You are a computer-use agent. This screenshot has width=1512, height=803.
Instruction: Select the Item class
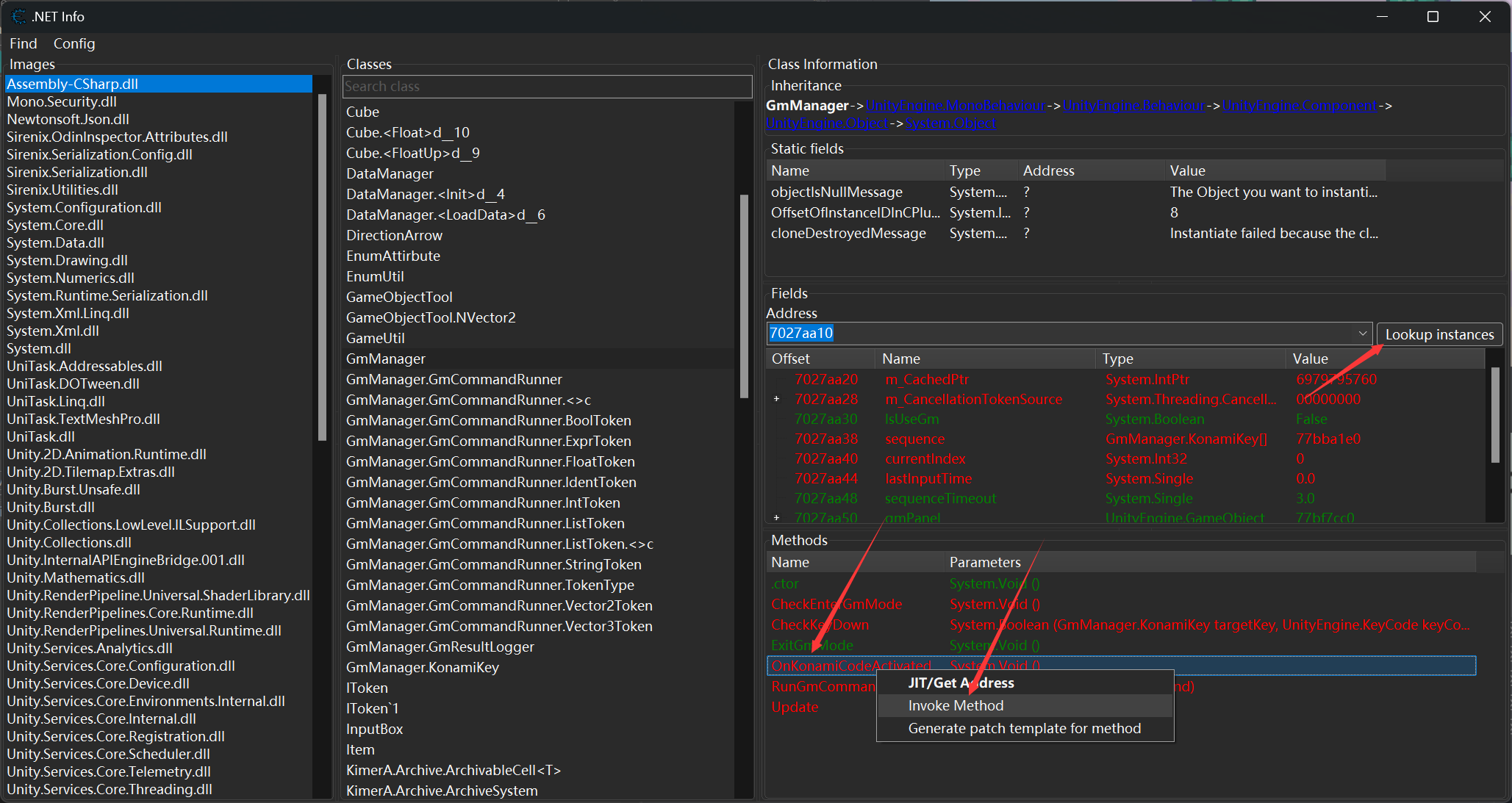pyautogui.click(x=361, y=749)
